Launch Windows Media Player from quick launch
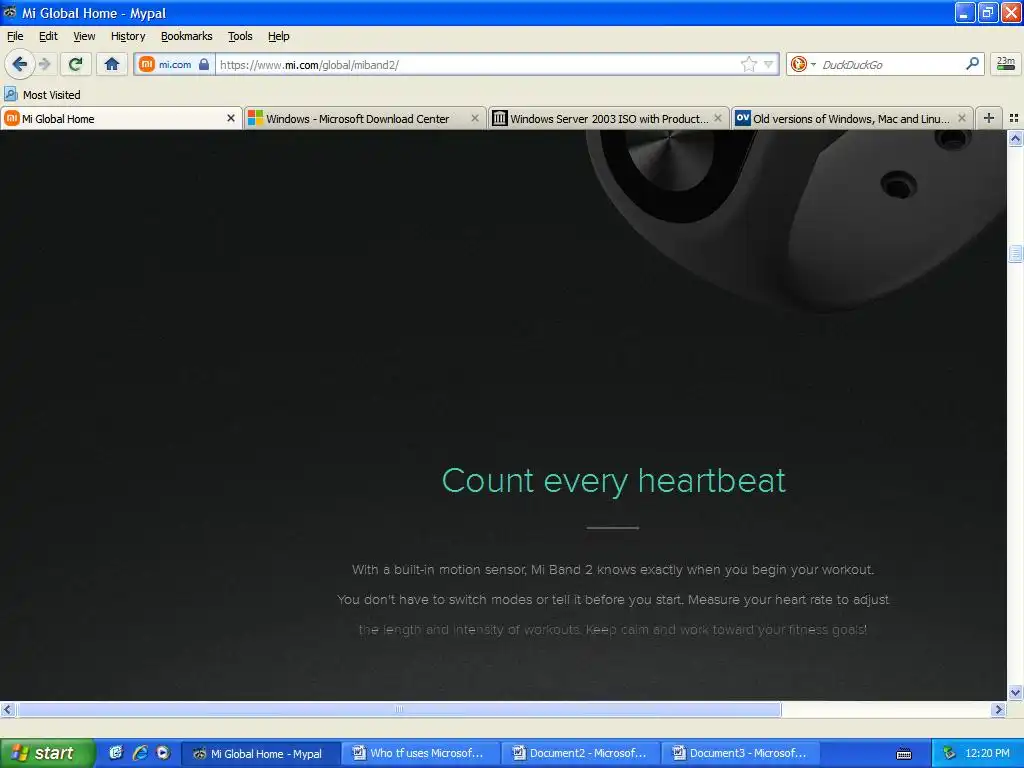The image size is (1024, 768). [x=163, y=753]
